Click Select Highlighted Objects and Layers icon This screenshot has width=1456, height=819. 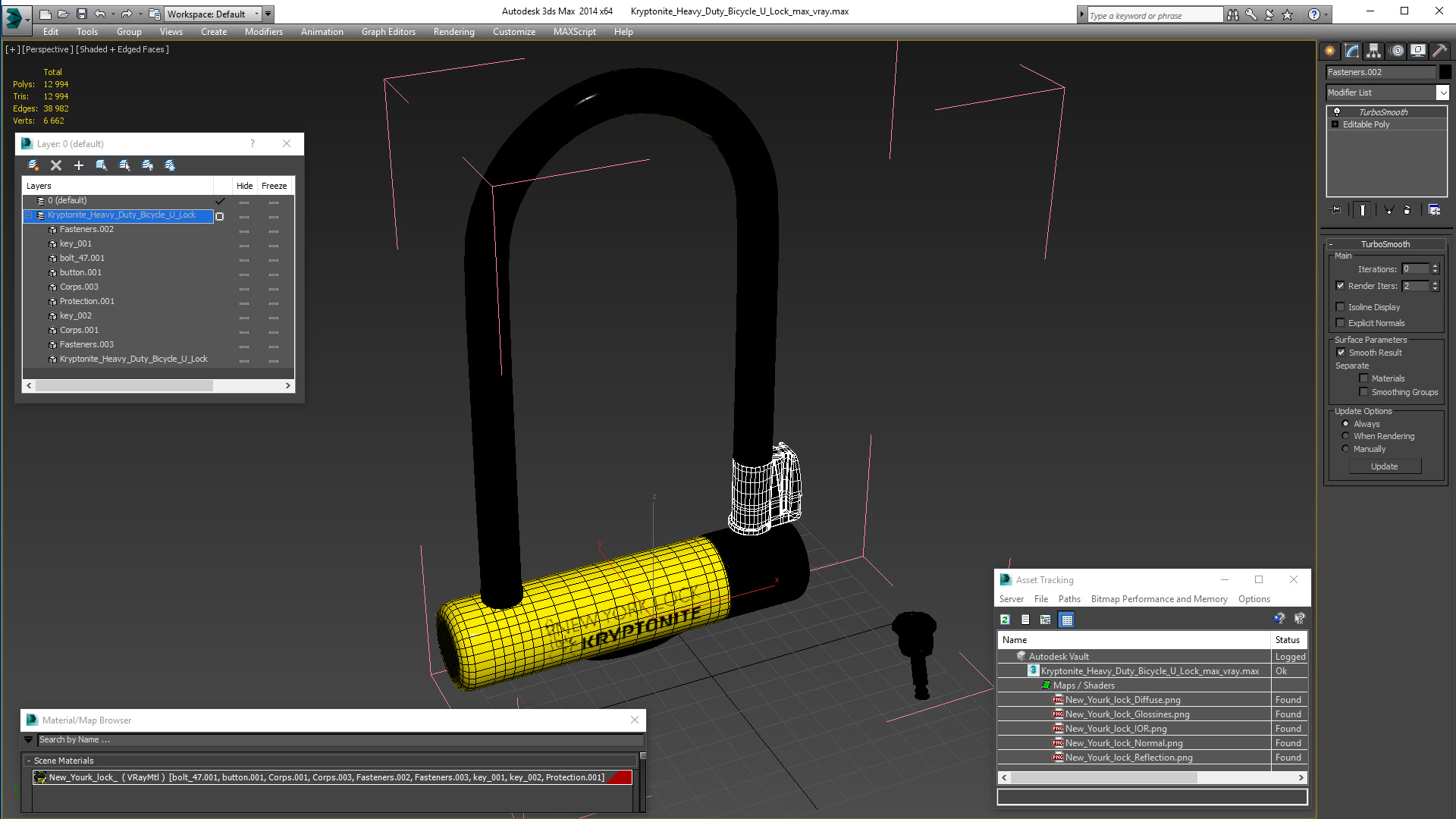pyautogui.click(x=102, y=165)
